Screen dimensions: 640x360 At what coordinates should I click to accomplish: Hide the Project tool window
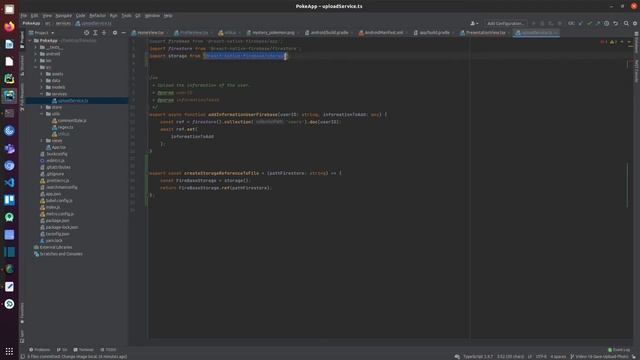pos(123,33)
